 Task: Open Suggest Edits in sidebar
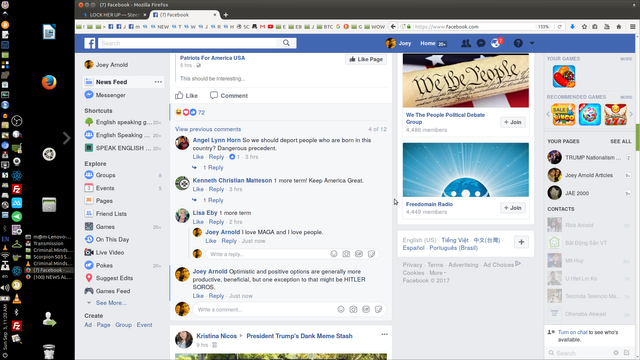[x=114, y=278]
